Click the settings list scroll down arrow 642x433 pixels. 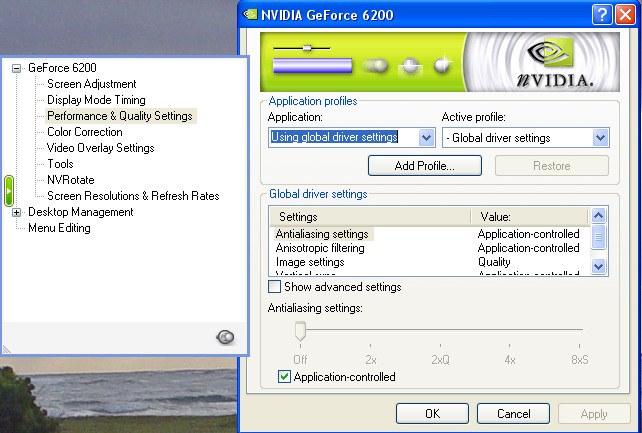(598, 266)
